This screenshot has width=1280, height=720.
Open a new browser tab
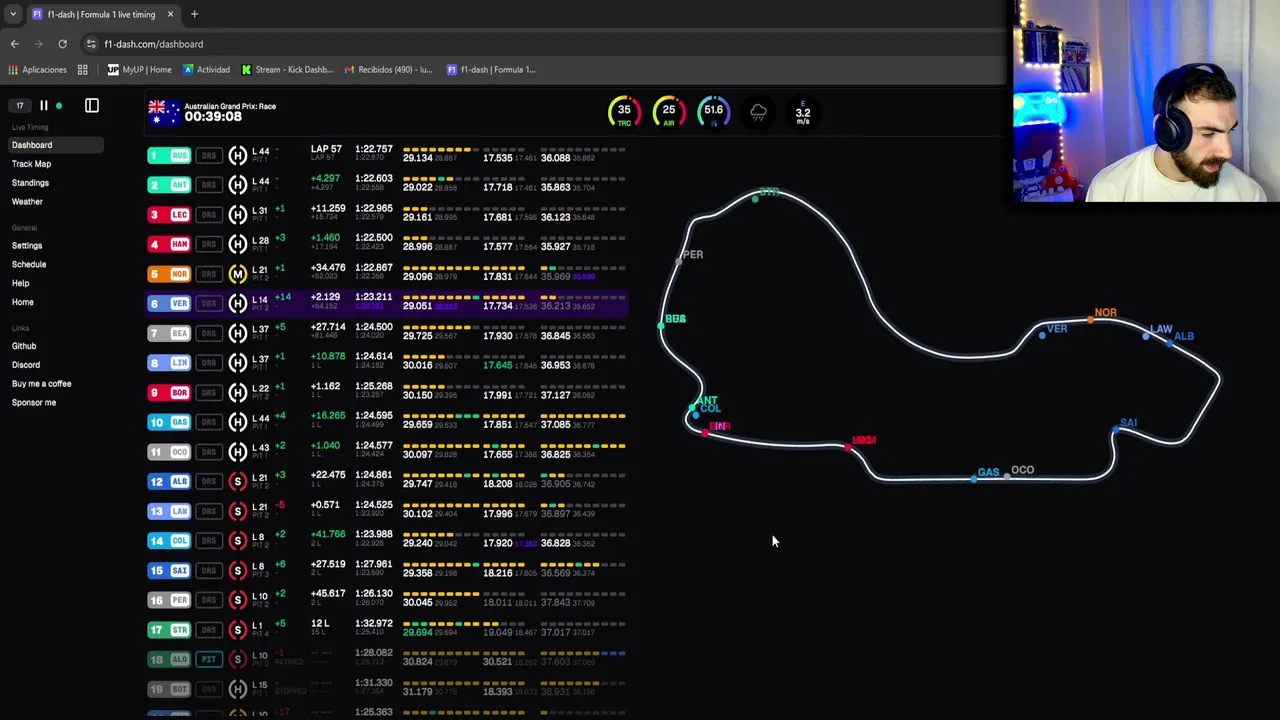pyautogui.click(x=194, y=14)
